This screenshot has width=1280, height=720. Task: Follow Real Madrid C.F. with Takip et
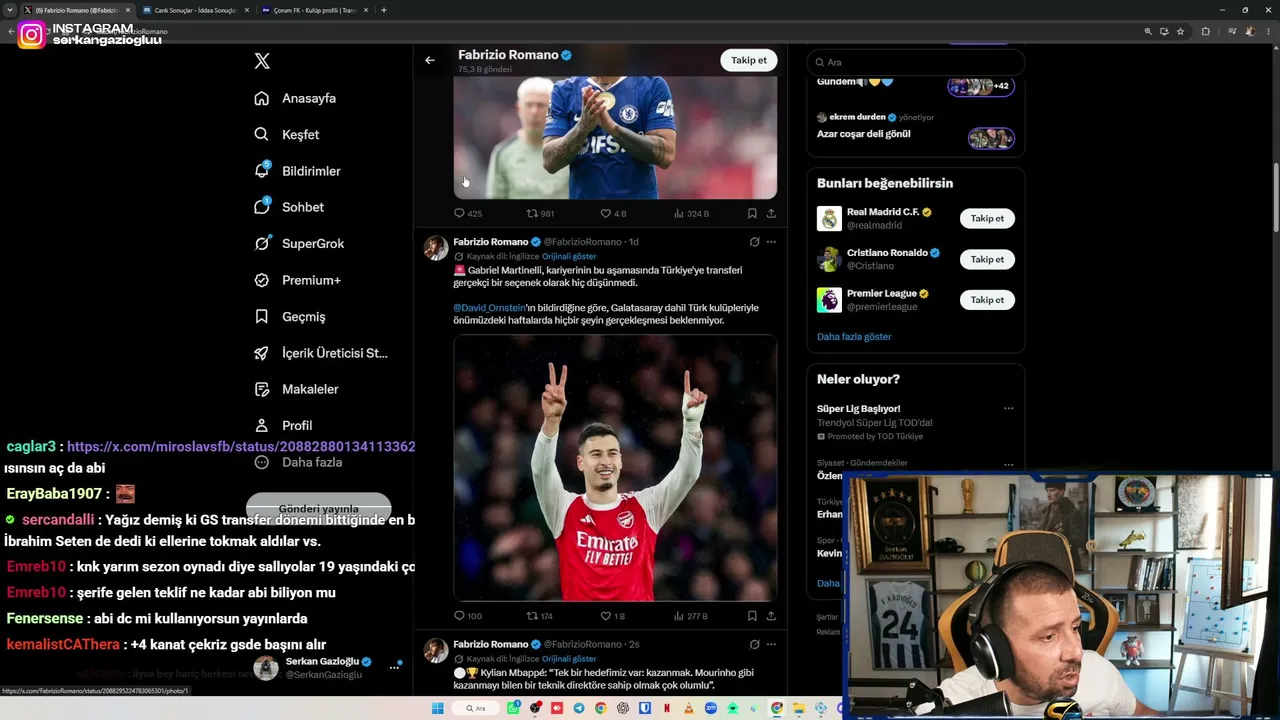987,218
